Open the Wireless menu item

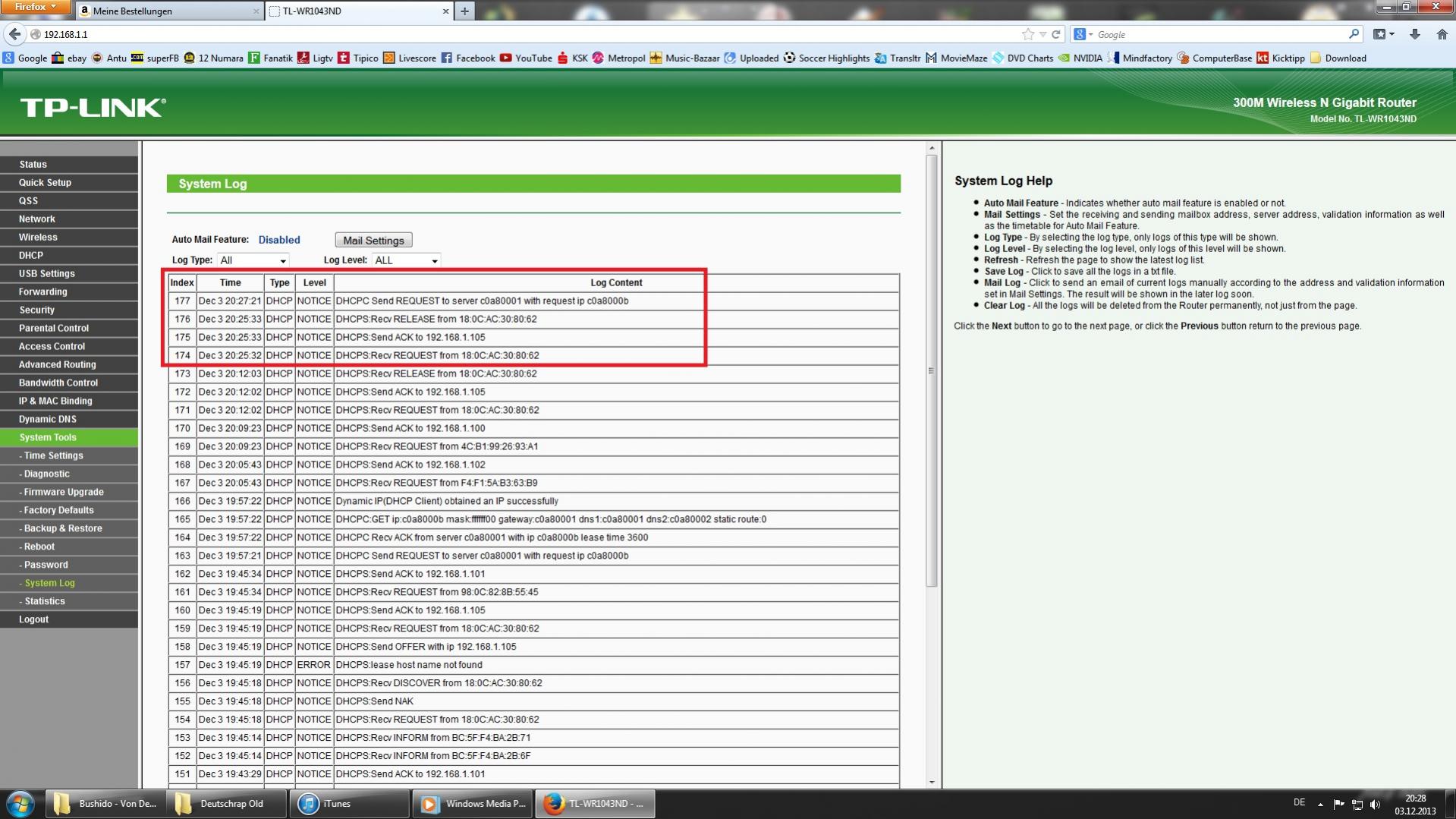coord(69,237)
